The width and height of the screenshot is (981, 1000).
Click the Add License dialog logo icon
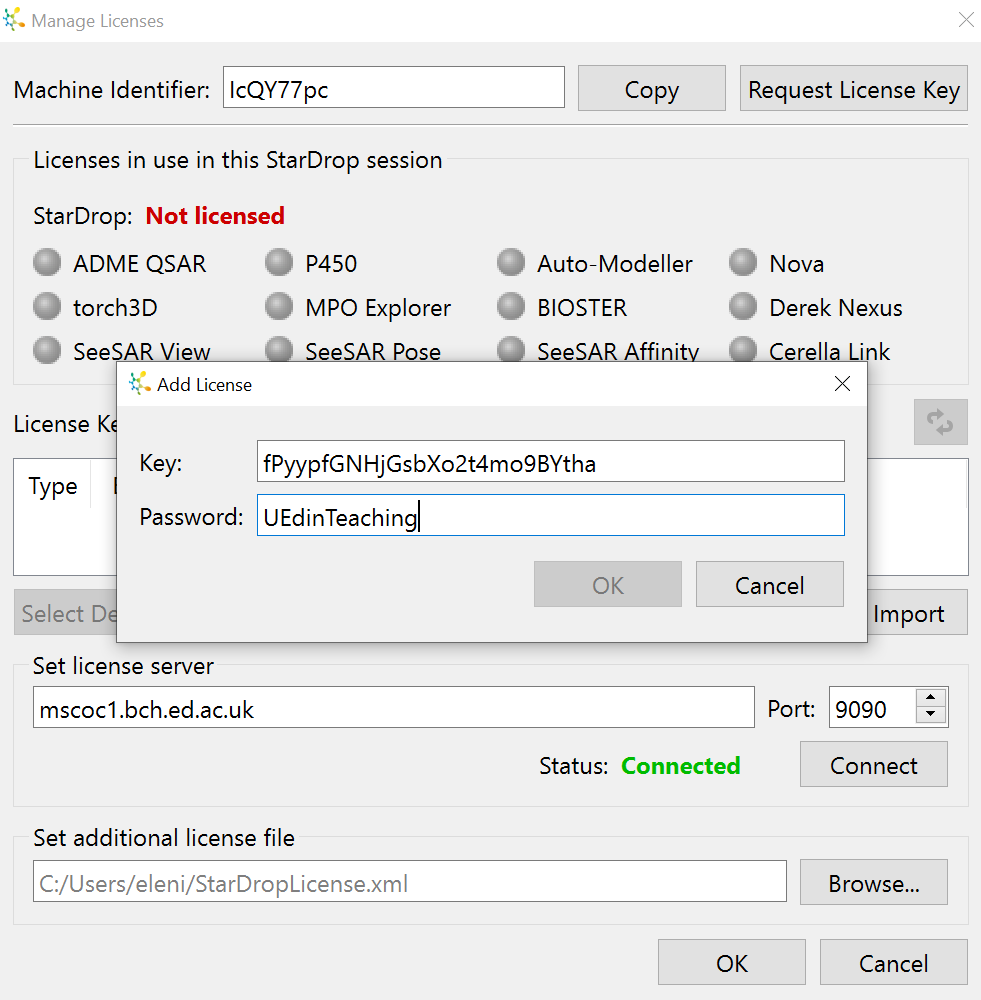(x=140, y=384)
